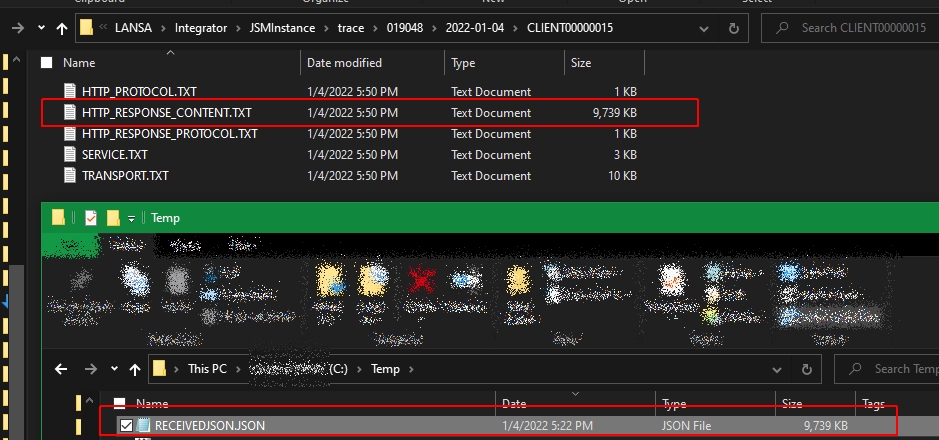Click the Properties checkmark icon in Temp title bar

(91, 217)
